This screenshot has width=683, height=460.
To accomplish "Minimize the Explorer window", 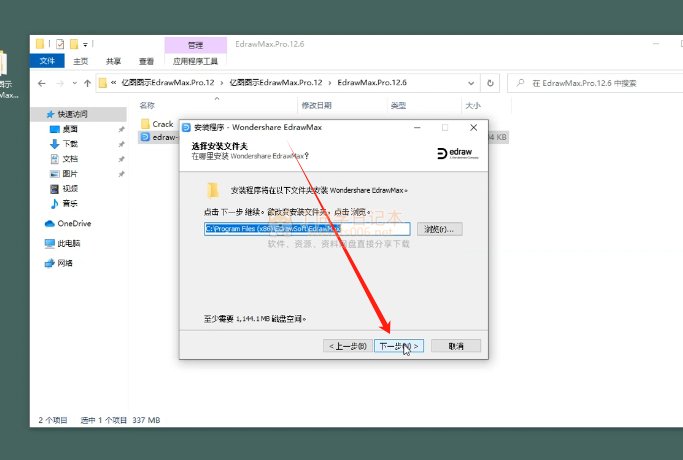I will [x=656, y=44].
